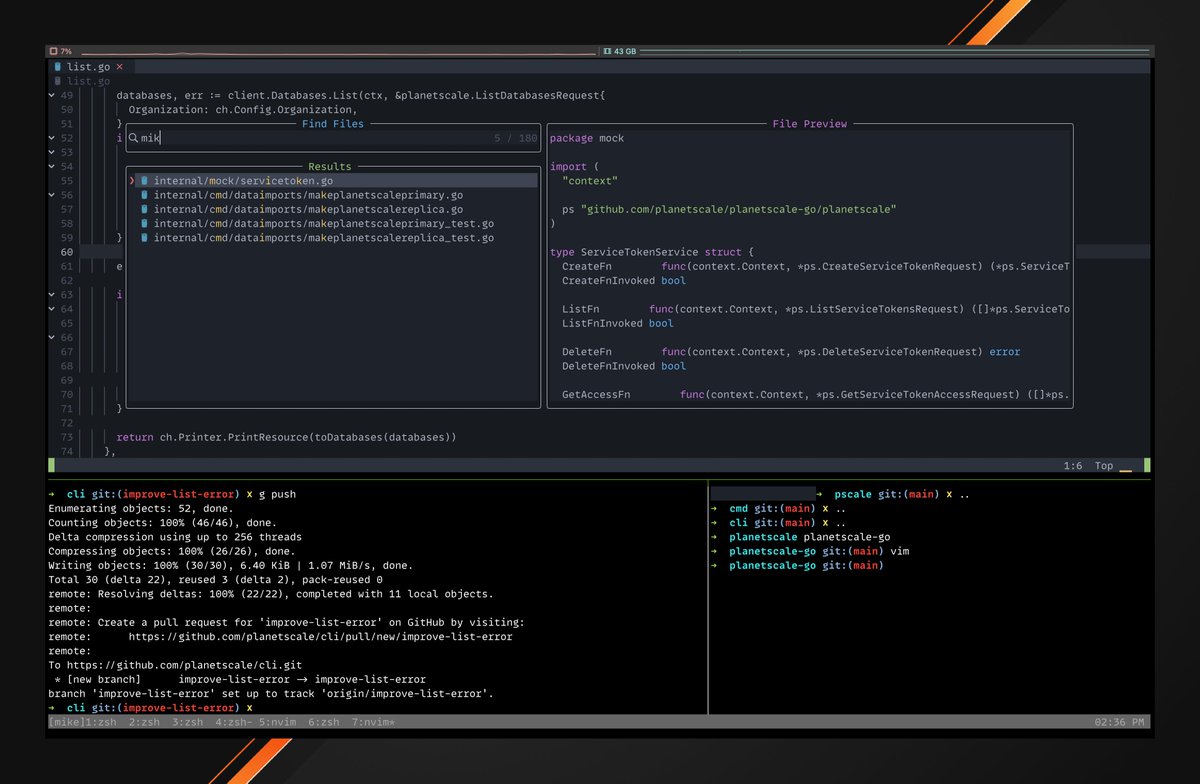Collapse the fold at line 56
This screenshot has height=784, width=1200.
(52, 195)
